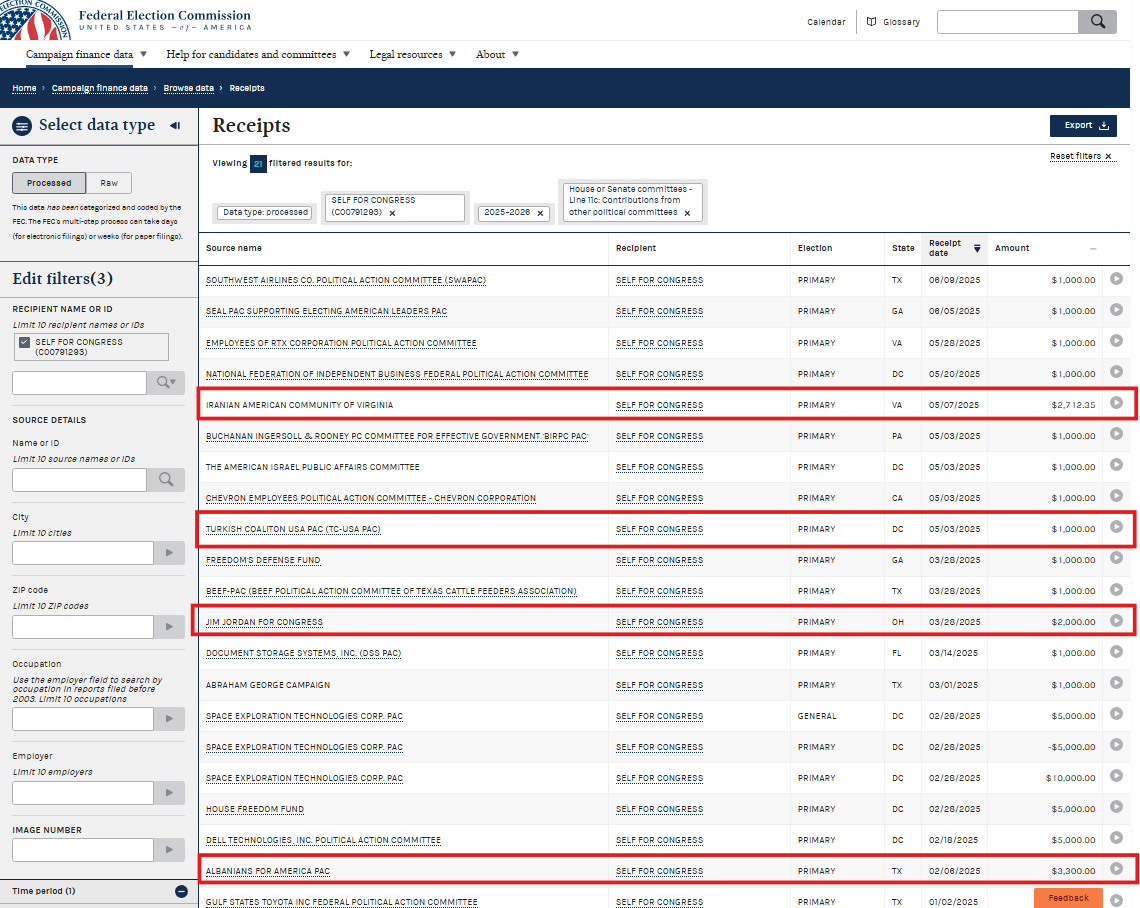
Task: Click the recipient name search icon
Action: pyautogui.click(x=166, y=382)
